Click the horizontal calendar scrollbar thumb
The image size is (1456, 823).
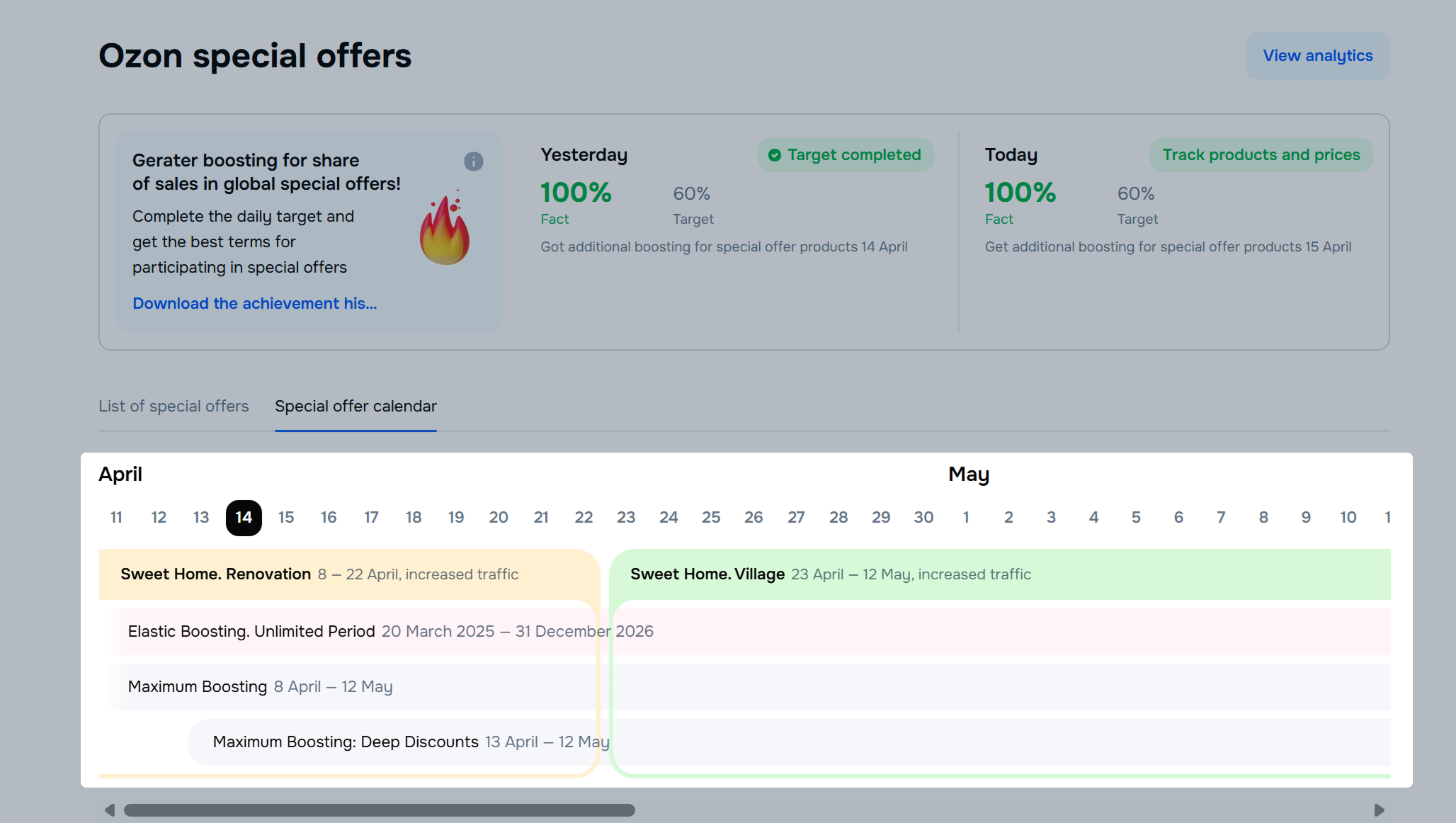tap(379, 810)
